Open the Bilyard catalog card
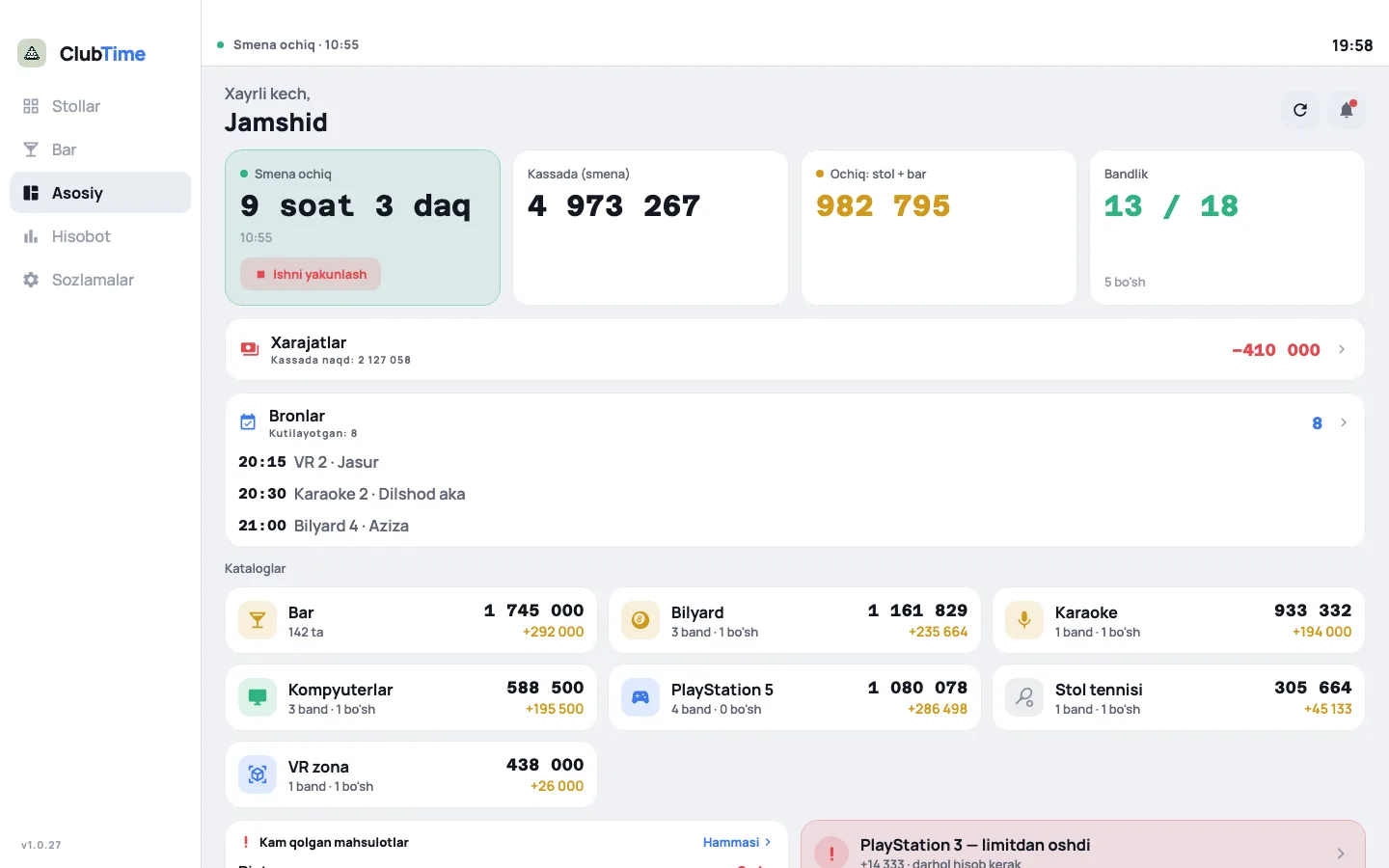The width and height of the screenshot is (1389, 868). pyautogui.click(x=795, y=620)
